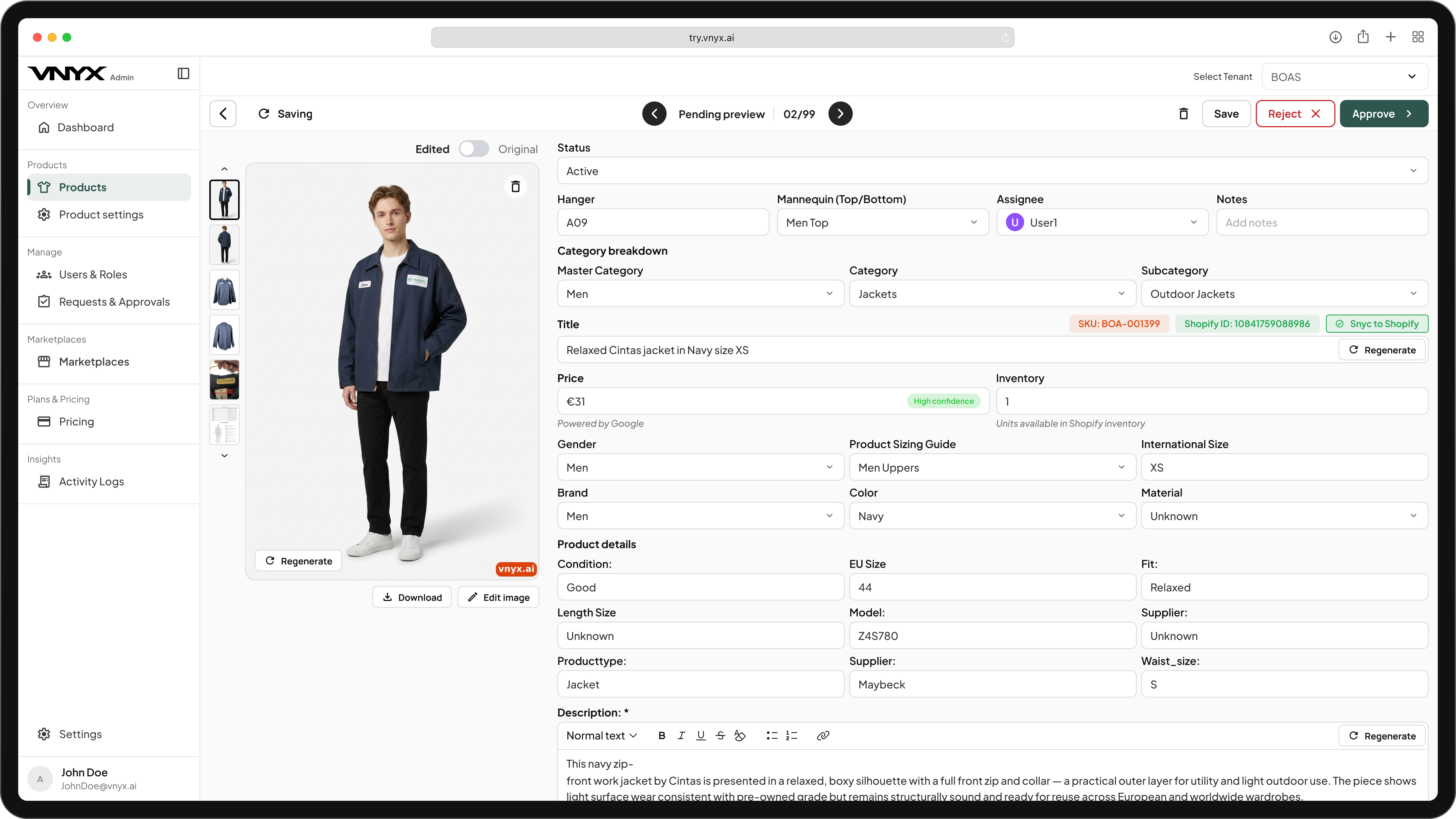The width and height of the screenshot is (1456, 819).
Task: Download the product image
Action: 412,598
